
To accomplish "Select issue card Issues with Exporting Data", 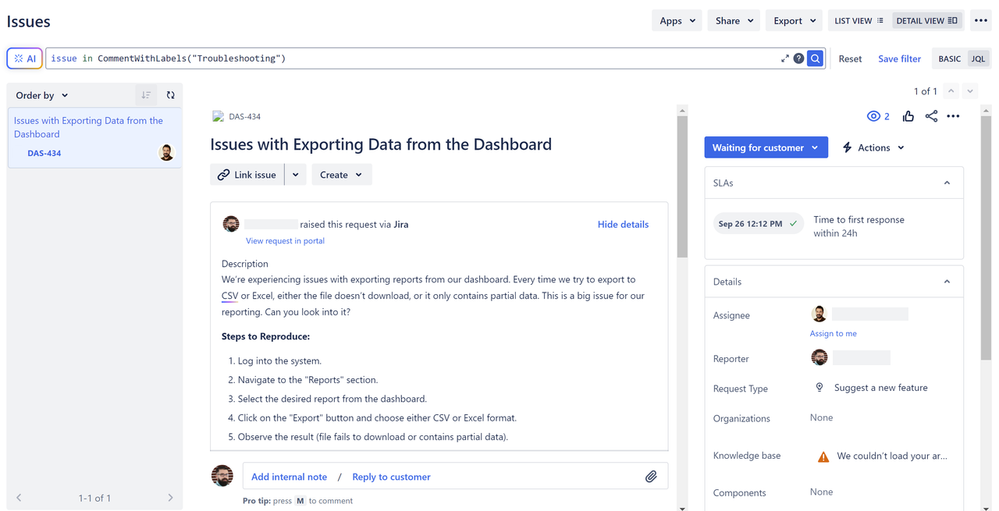I will [x=94, y=138].
